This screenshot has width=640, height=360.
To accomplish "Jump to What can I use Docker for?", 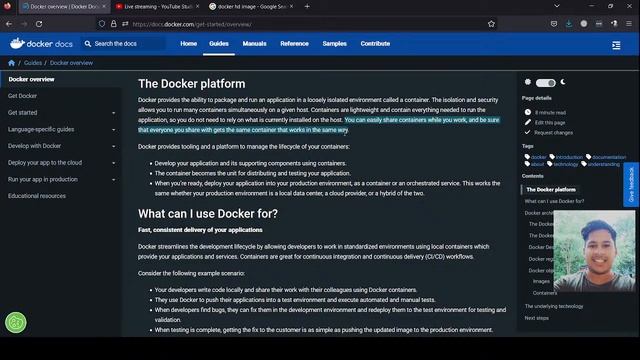I will (x=554, y=201).
